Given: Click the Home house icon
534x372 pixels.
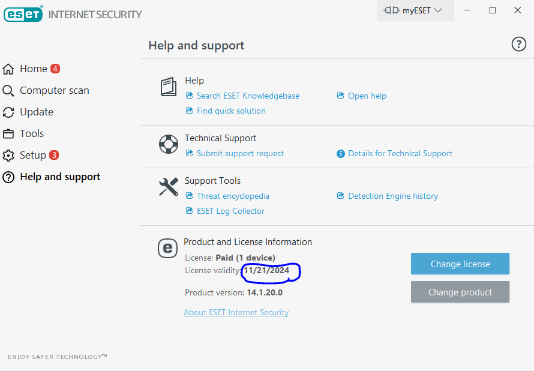Looking at the screenshot, I should (9, 69).
